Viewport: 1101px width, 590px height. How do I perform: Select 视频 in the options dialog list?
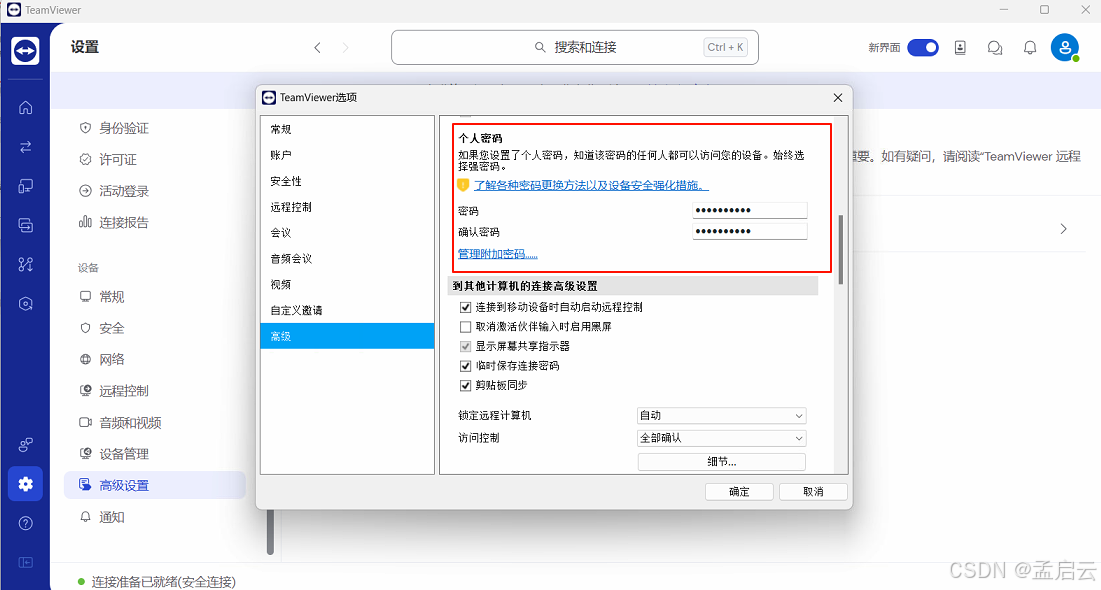coord(347,284)
